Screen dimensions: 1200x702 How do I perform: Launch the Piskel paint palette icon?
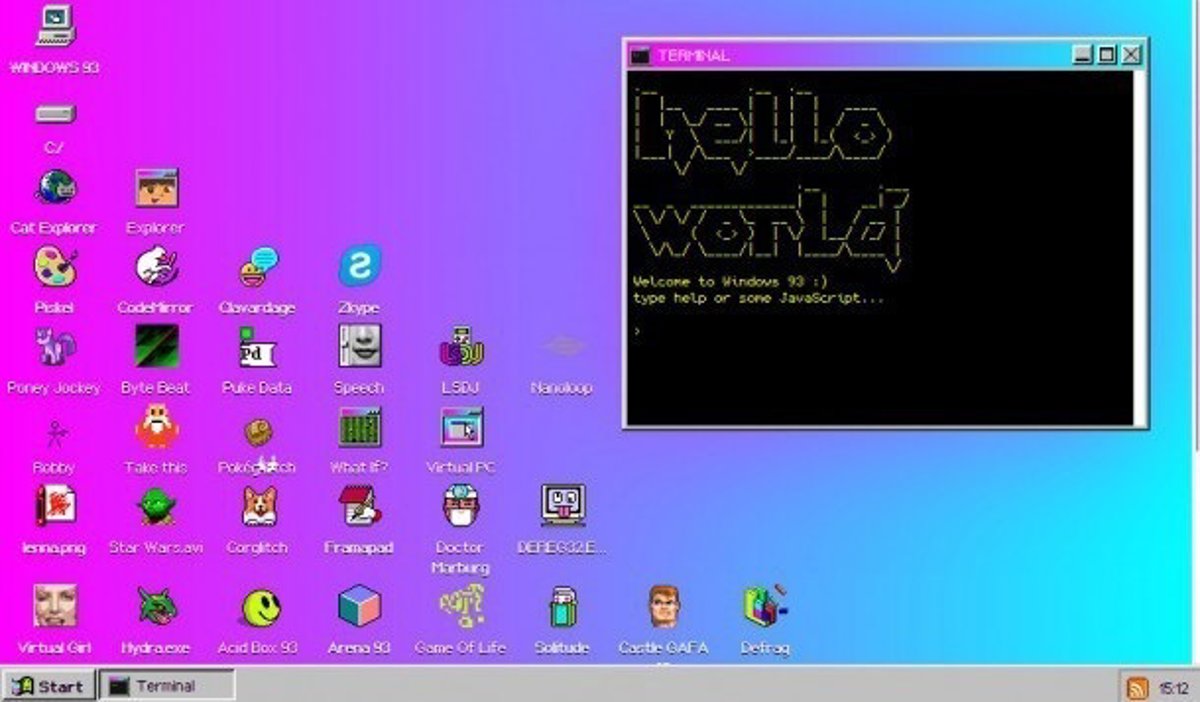(x=54, y=268)
